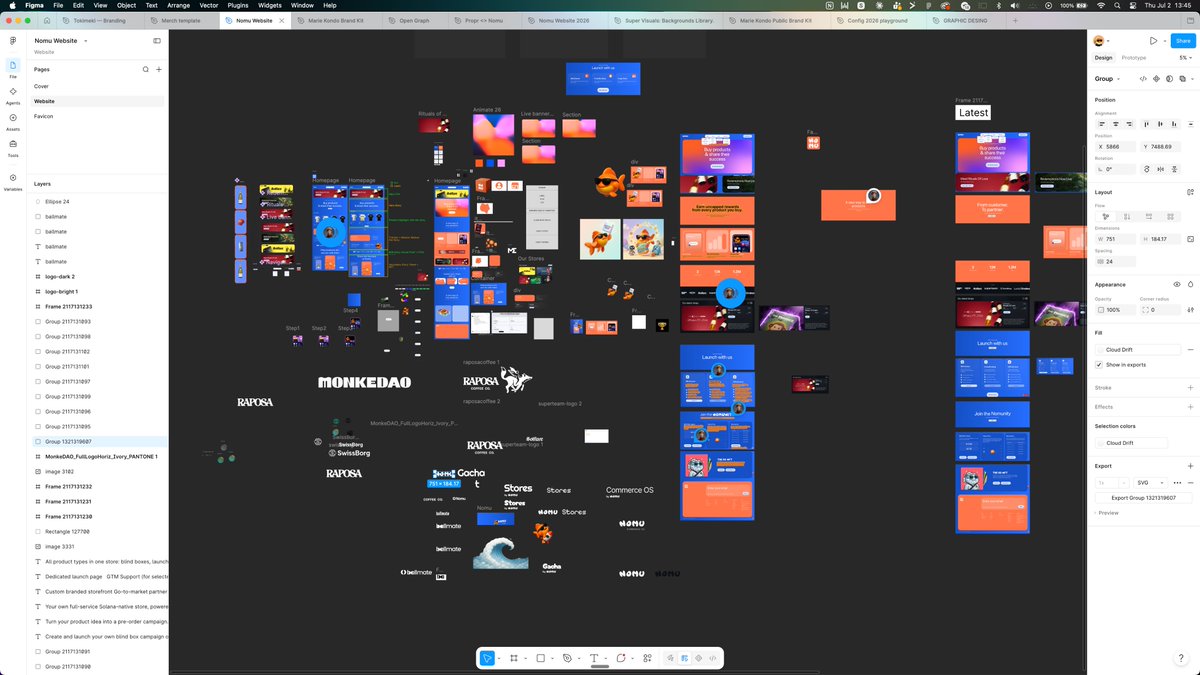The height and width of the screenshot is (675, 1200).
Task: Switch to the Open Graph tab
Action: tap(414, 20)
